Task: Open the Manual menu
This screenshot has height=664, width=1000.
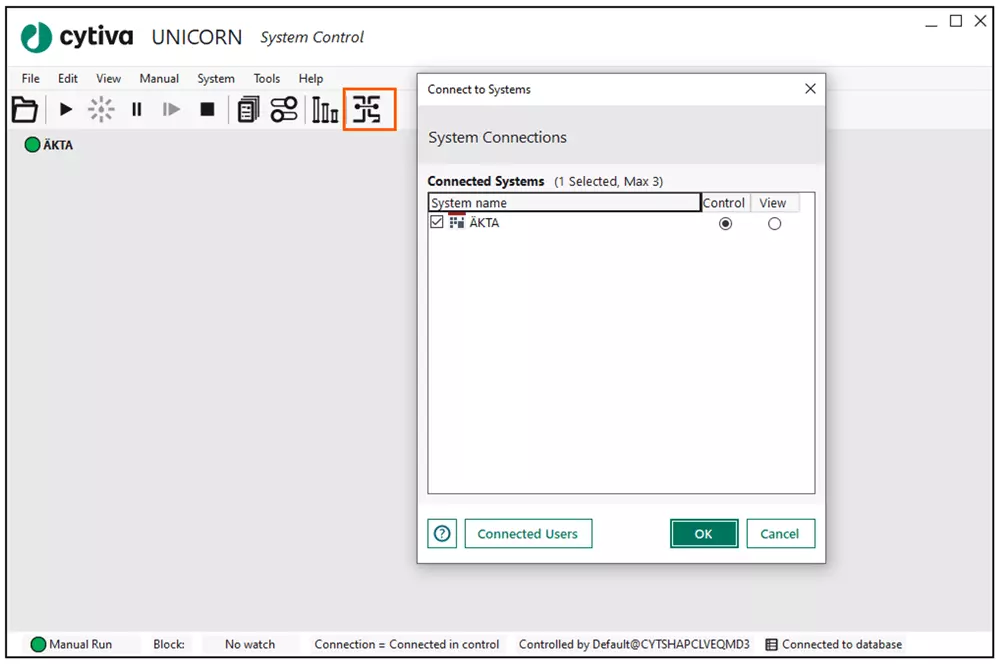Action: (x=158, y=78)
